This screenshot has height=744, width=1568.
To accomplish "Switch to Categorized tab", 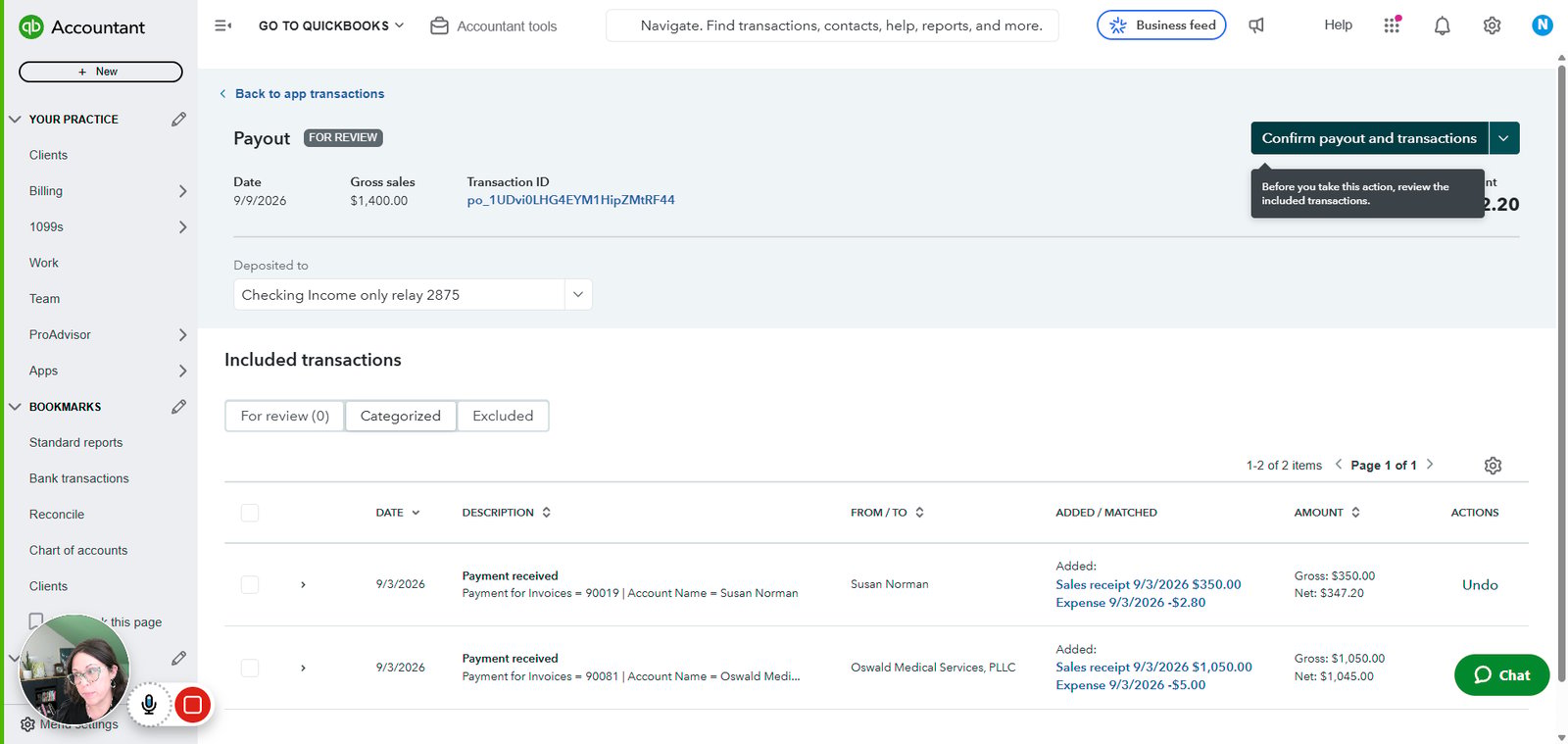I will coord(401,416).
